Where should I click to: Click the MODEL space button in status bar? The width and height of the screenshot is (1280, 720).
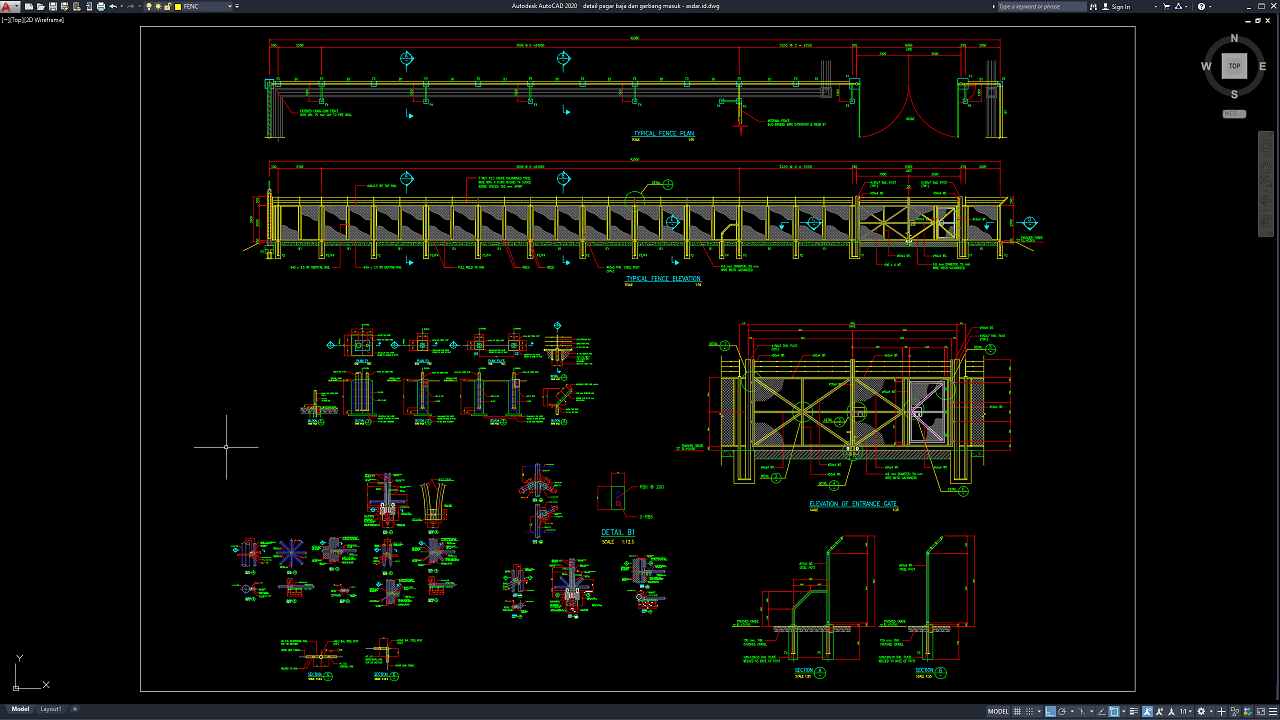coord(998,711)
